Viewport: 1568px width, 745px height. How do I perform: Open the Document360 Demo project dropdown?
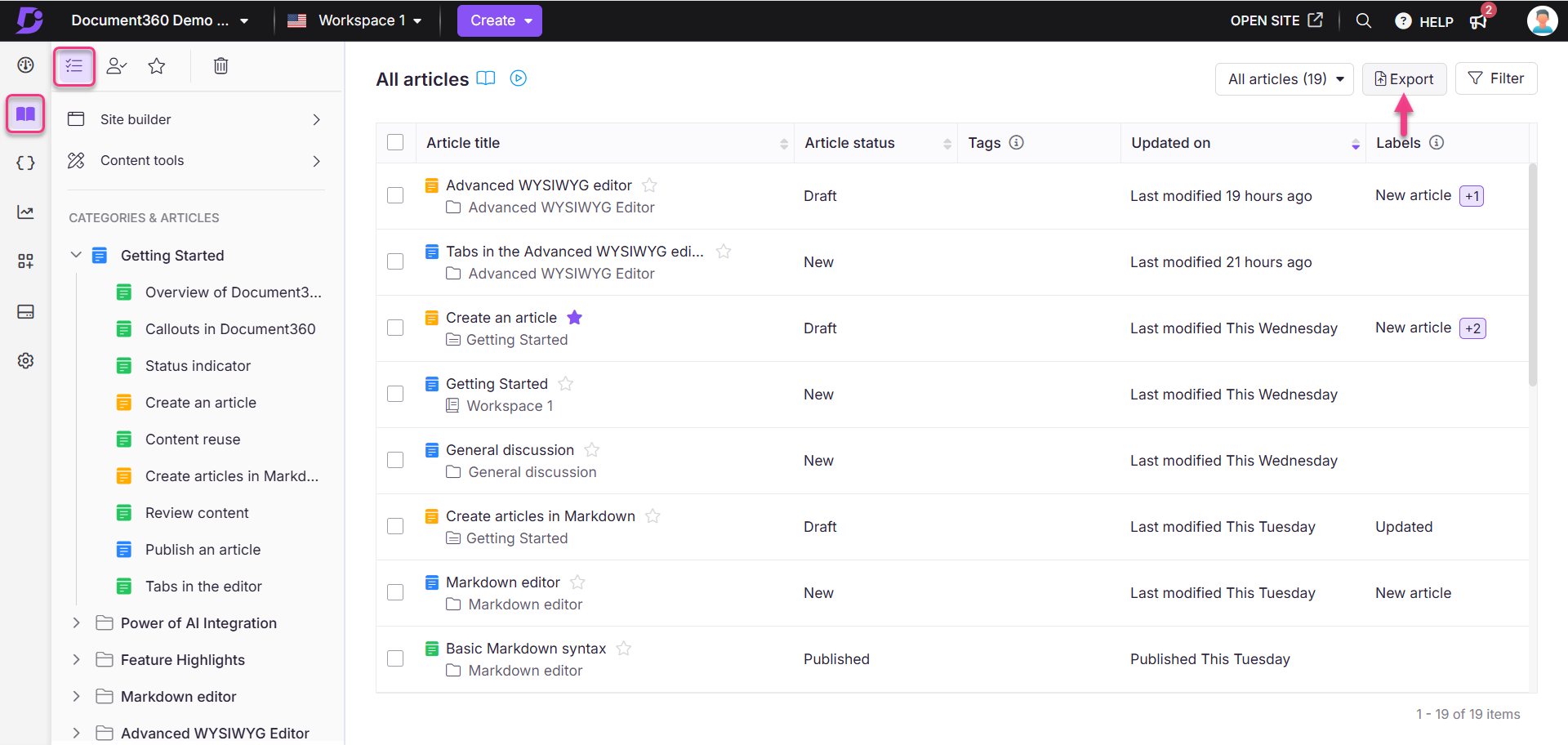pos(159,20)
